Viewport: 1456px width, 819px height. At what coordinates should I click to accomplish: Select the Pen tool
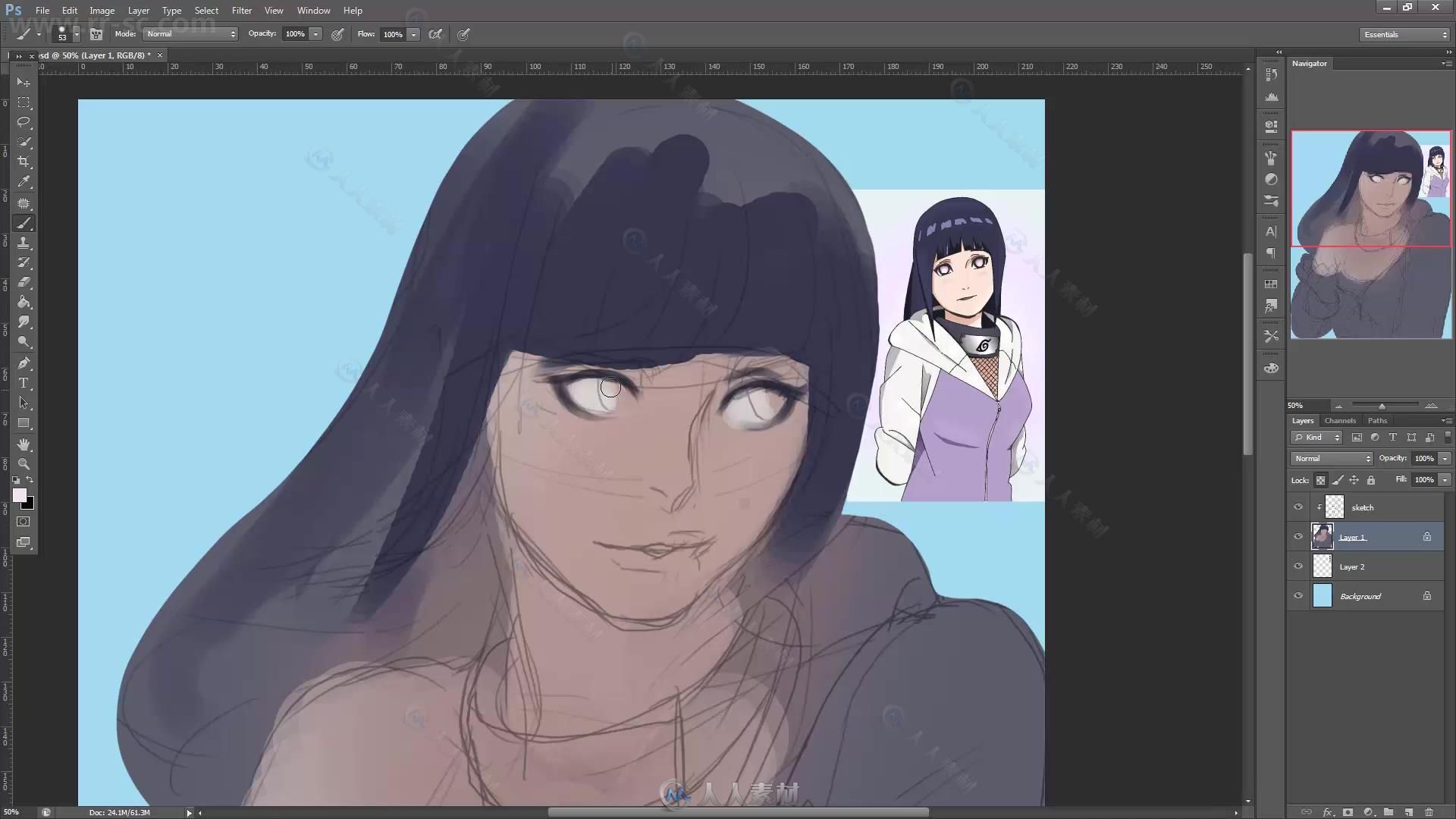[x=24, y=363]
